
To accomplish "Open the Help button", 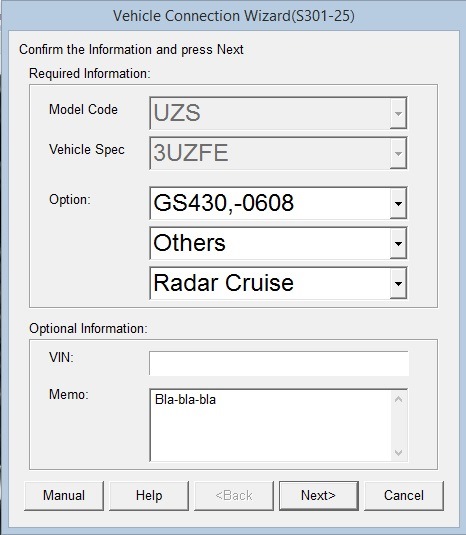I will [149, 495].
